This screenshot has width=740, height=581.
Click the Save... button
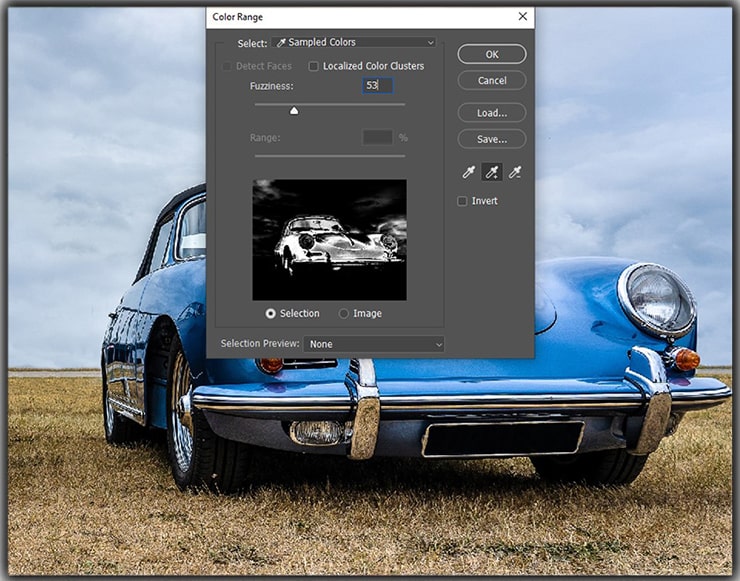coord(491,139)
